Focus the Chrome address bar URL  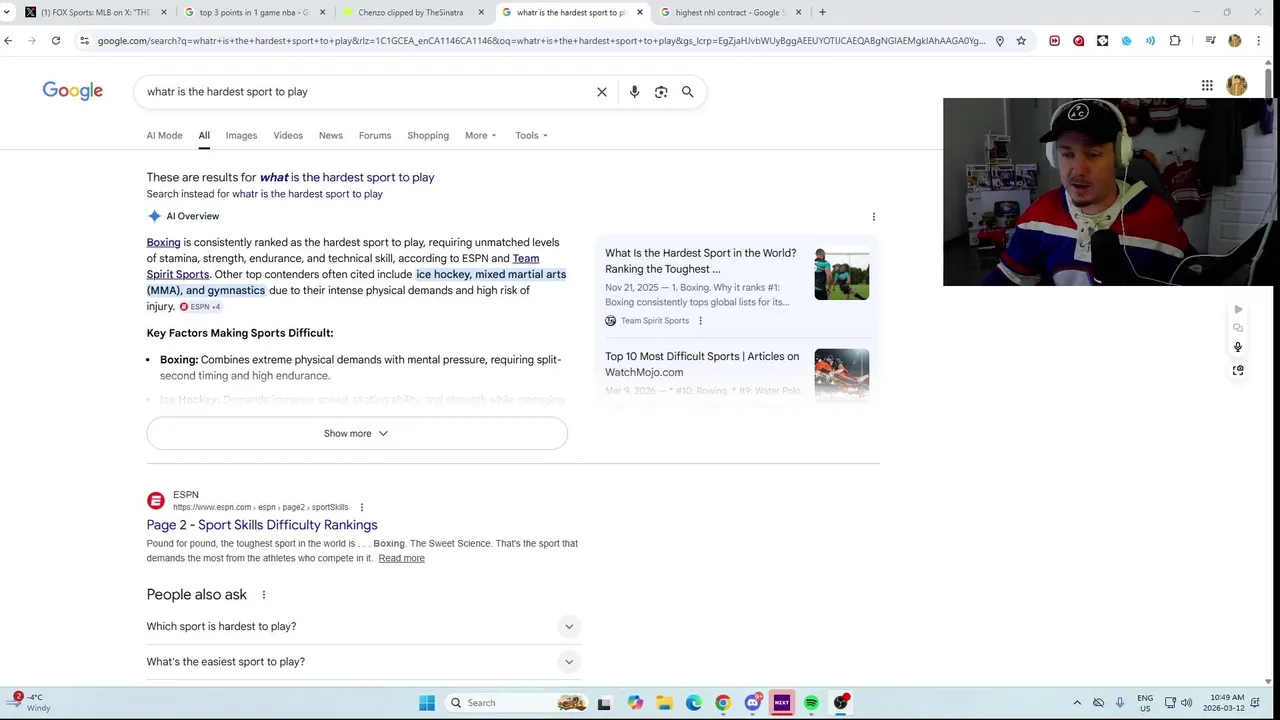[540, 41]
